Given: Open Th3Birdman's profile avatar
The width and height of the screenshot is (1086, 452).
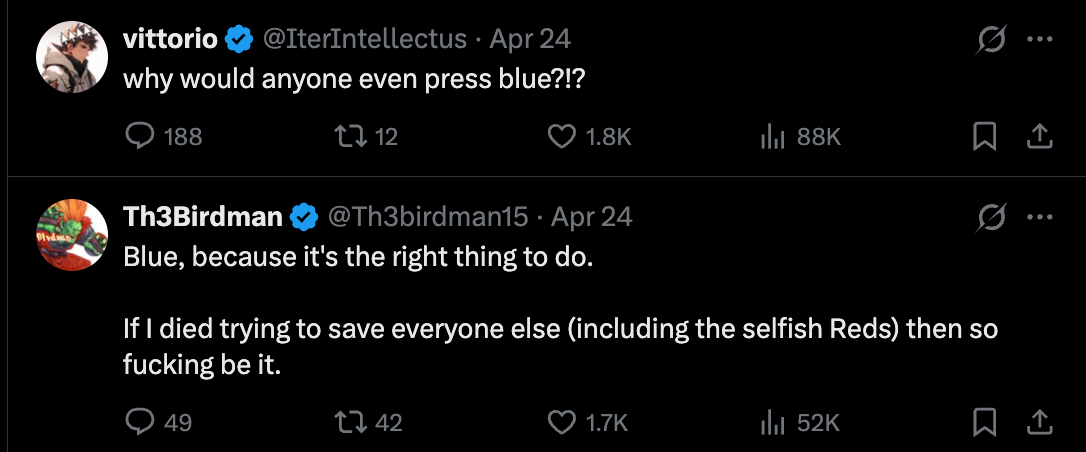Looking at the screenshot, I should coord(72,235).
